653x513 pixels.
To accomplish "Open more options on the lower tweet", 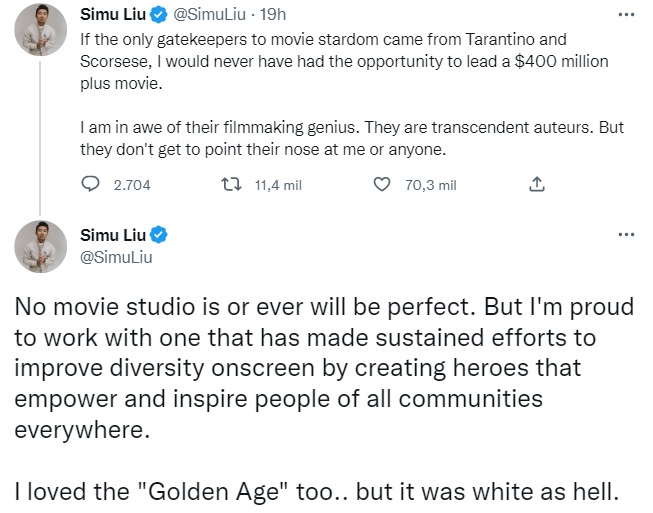I will 627,234.
